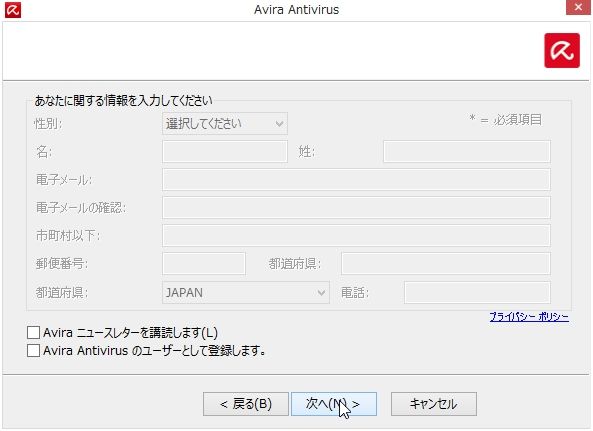593x431 pixels.
Task: Click the 都道府県 text field beside 郵便番号
Action: coord(446,264)
